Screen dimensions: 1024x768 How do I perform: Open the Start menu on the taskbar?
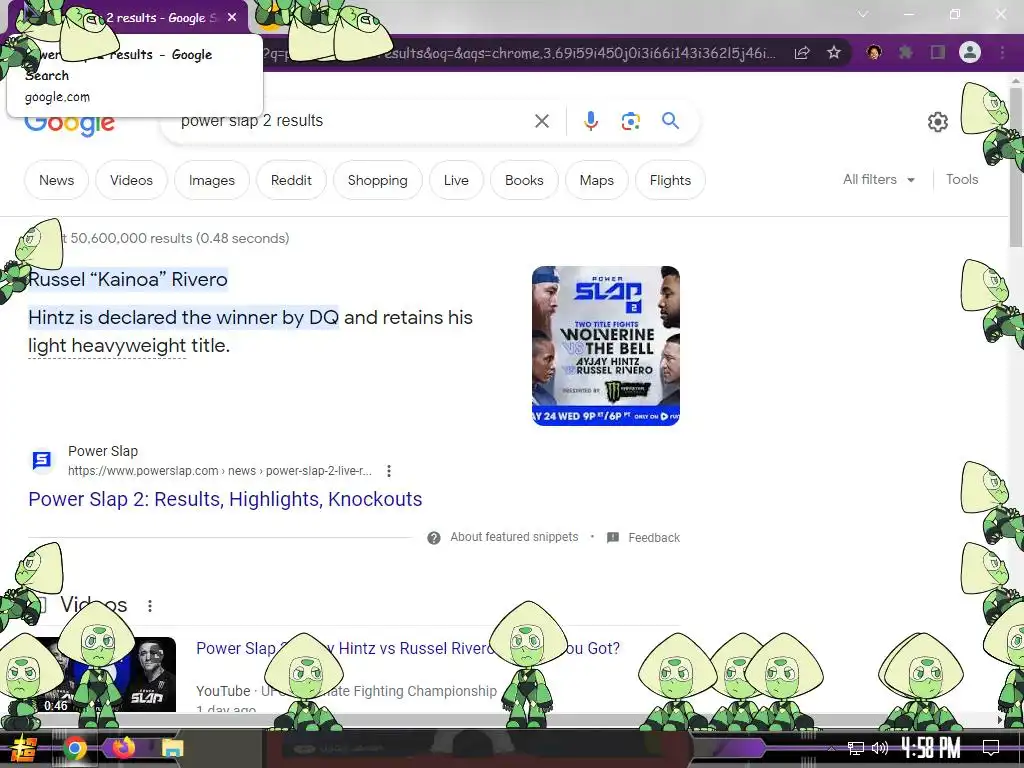pyautogui.click(x=24, y=748)
